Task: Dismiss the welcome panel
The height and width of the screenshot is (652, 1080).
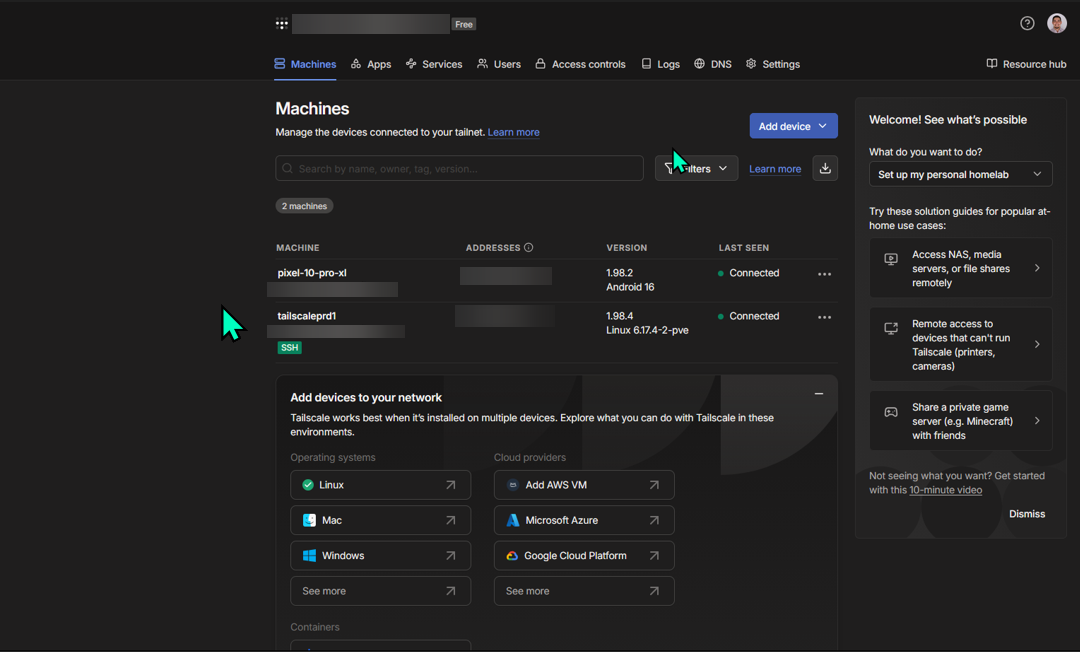Action: [x=1027, y=514]
